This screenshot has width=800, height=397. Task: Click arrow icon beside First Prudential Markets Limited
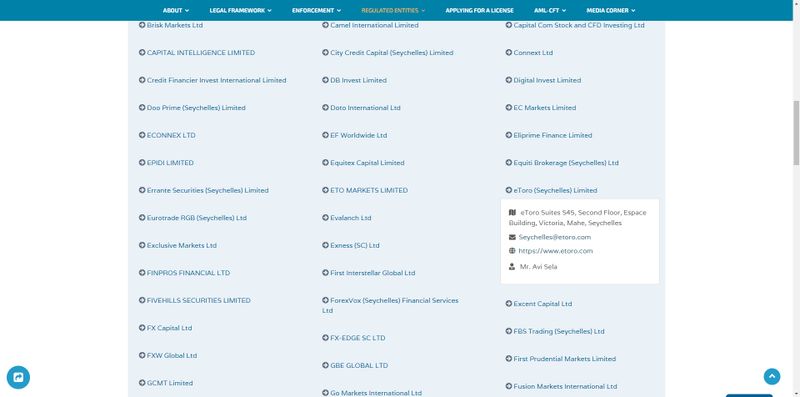tap(509, 359)
